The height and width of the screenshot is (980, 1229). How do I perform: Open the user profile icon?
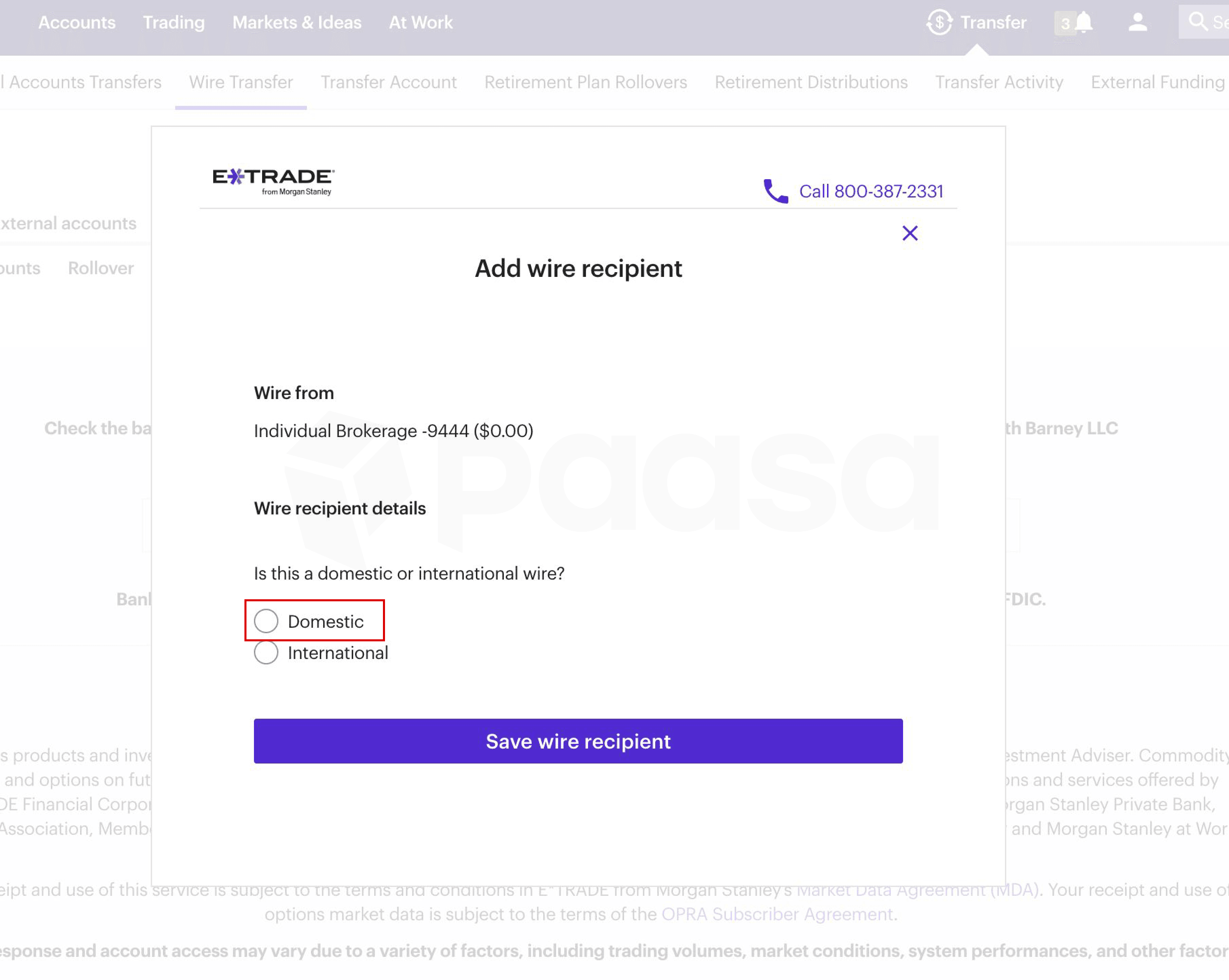(x=1137, y=23)
